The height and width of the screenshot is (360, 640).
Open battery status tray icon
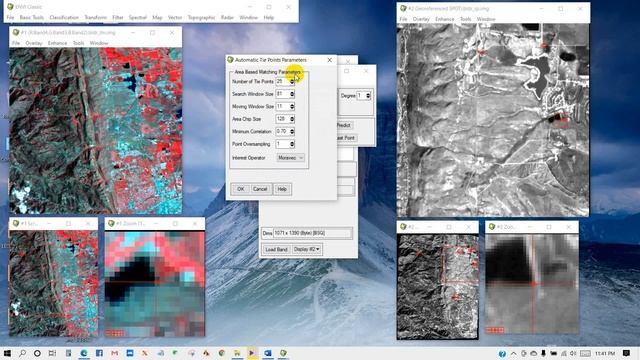point(554,353)
